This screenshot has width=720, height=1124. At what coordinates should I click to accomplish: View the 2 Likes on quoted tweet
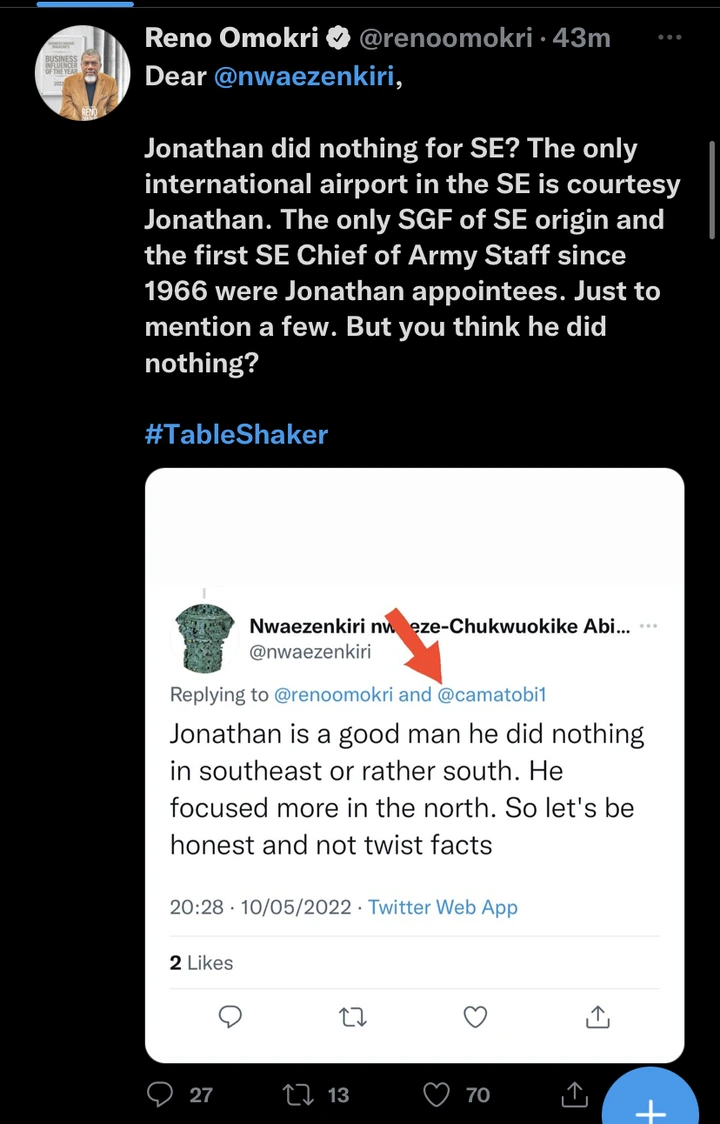click(201, 962)
